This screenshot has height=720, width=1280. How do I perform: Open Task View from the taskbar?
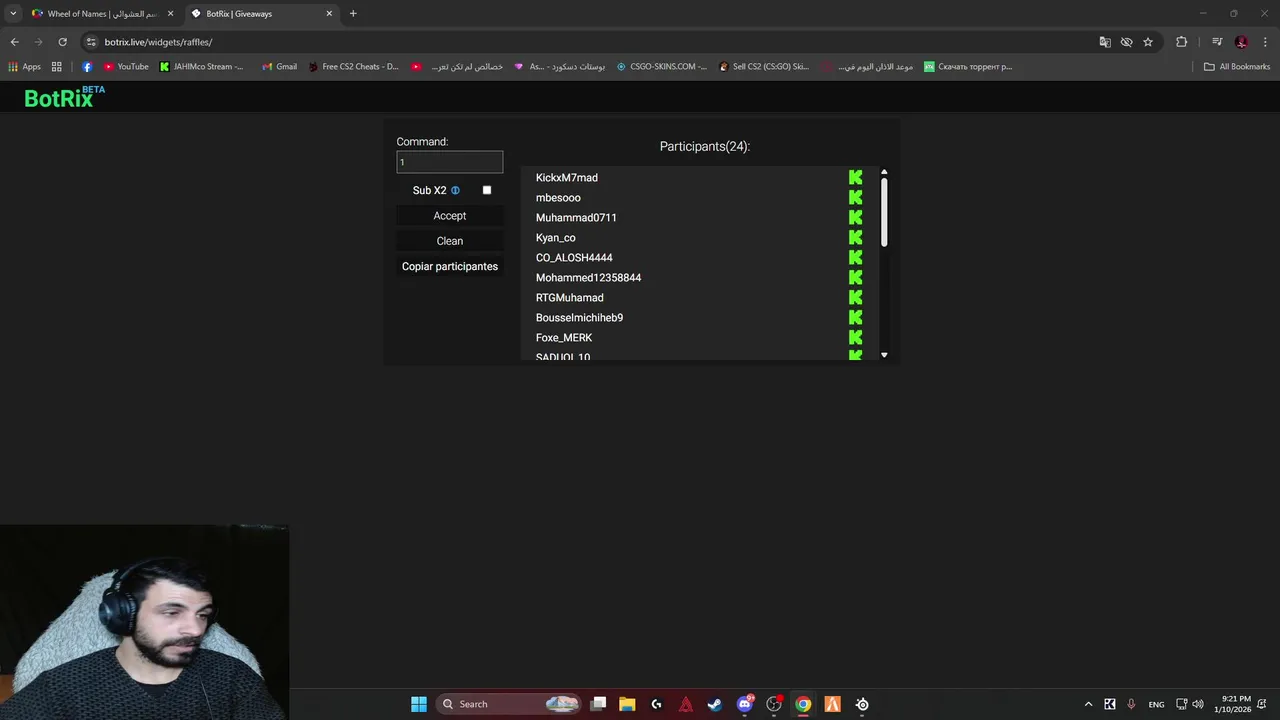coord(598,704)
